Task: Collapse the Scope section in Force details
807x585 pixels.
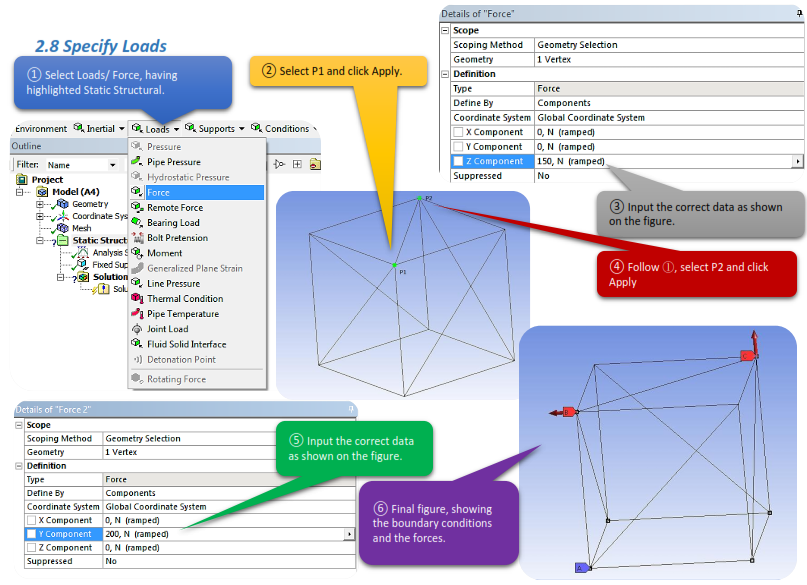Action: click(x=446, y=31)
